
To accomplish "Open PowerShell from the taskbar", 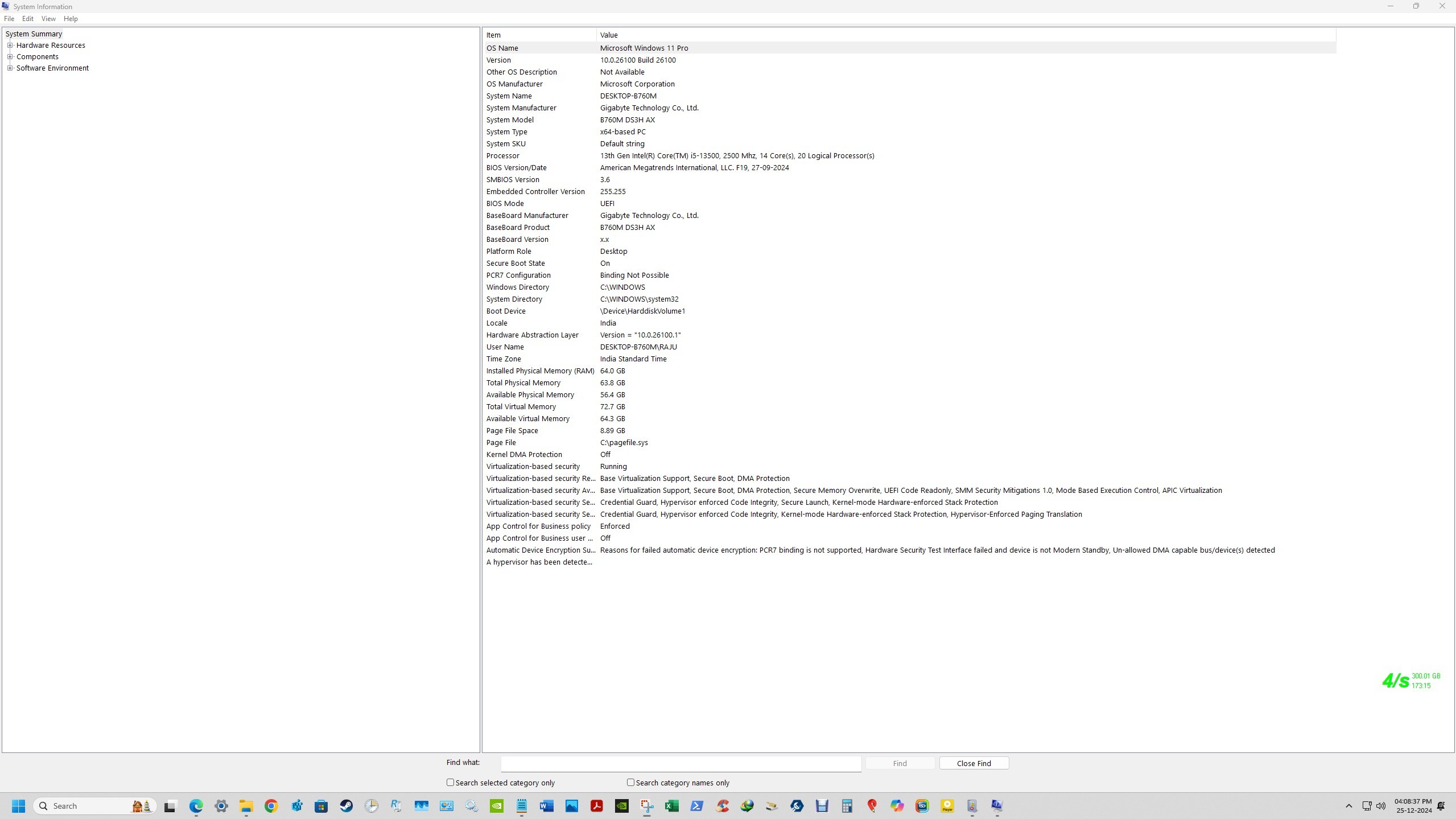I will 697,806.
